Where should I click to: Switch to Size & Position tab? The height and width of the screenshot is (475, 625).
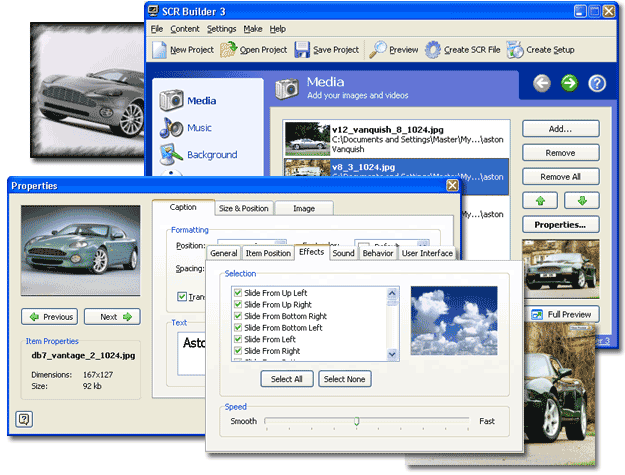tap(244, 208)
